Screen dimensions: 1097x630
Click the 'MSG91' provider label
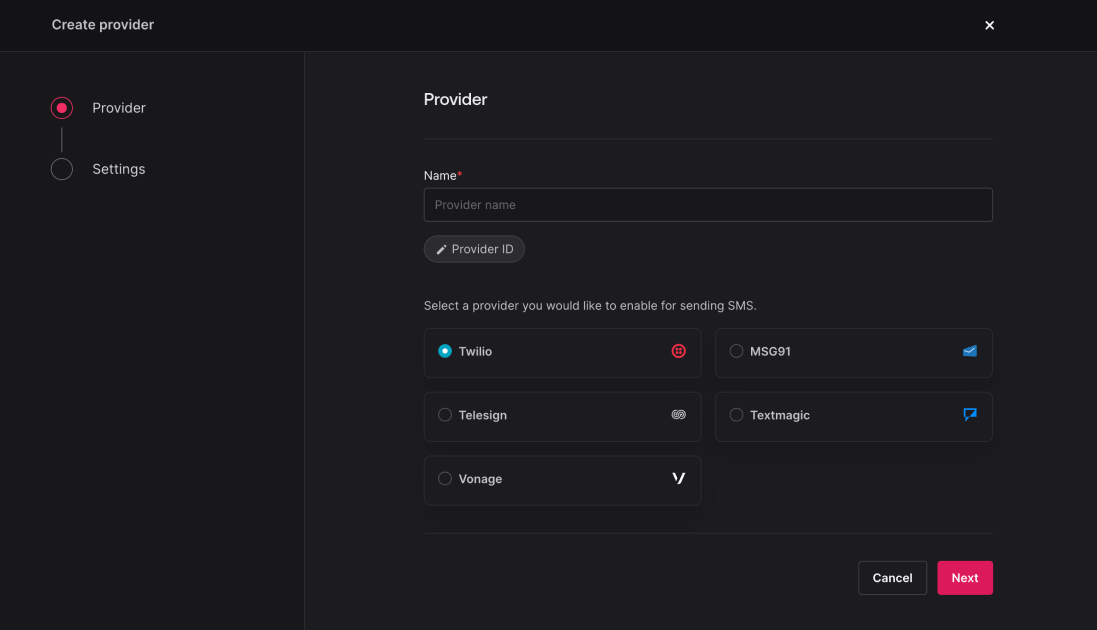[770, 351]
